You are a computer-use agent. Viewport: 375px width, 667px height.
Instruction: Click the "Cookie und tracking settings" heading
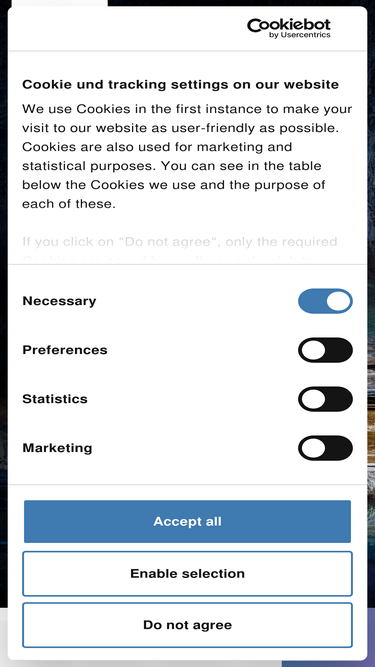point(180,84)
